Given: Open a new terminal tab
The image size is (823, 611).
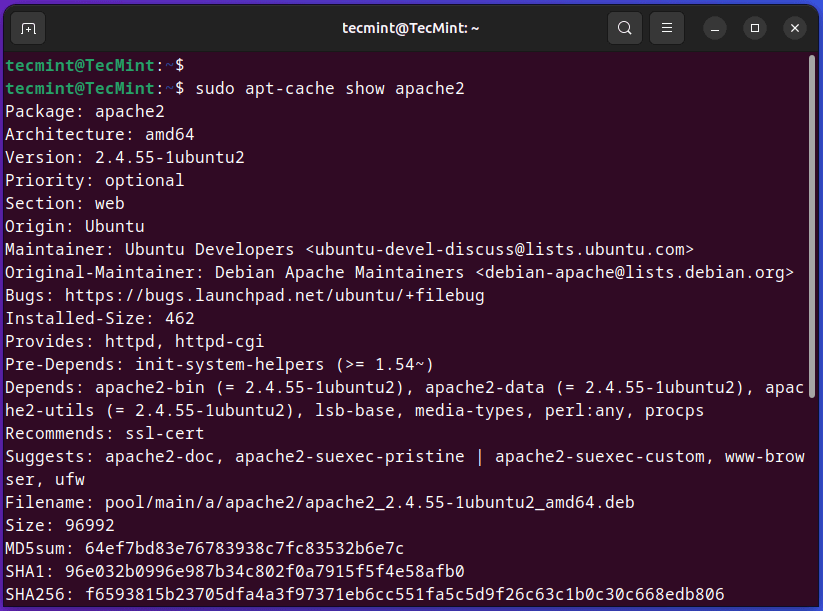Looking at the screenshot, I should pyautogui.click(x=28, y=28).
